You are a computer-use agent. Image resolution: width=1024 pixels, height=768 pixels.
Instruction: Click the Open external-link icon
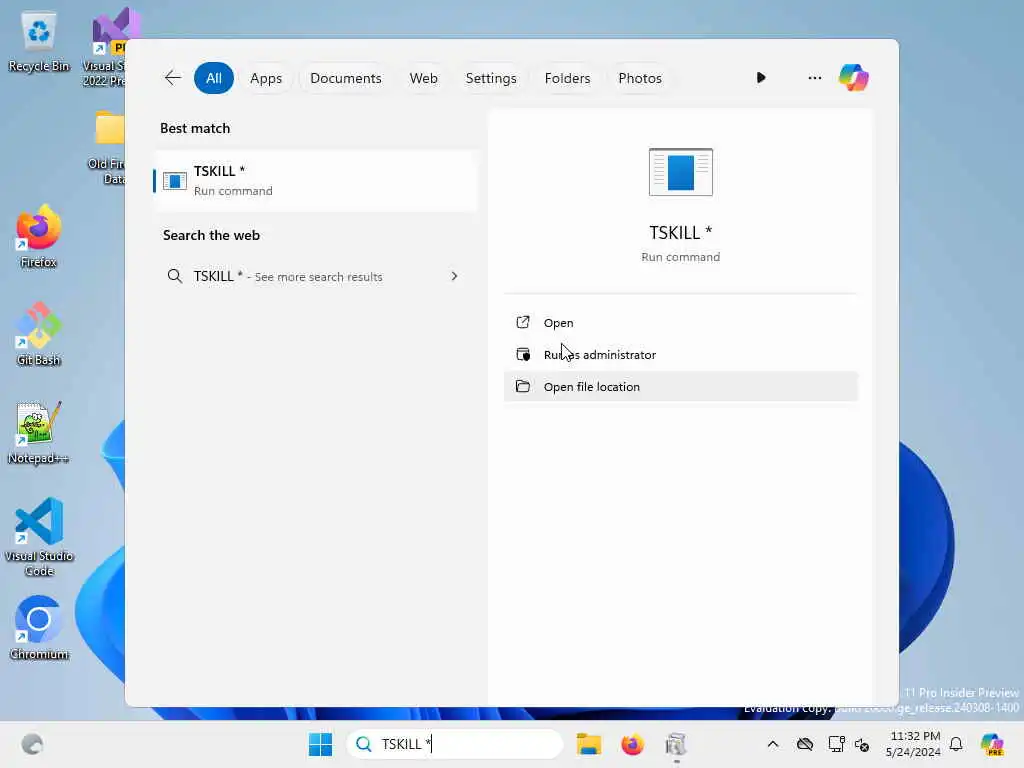[x=522, y=322]
